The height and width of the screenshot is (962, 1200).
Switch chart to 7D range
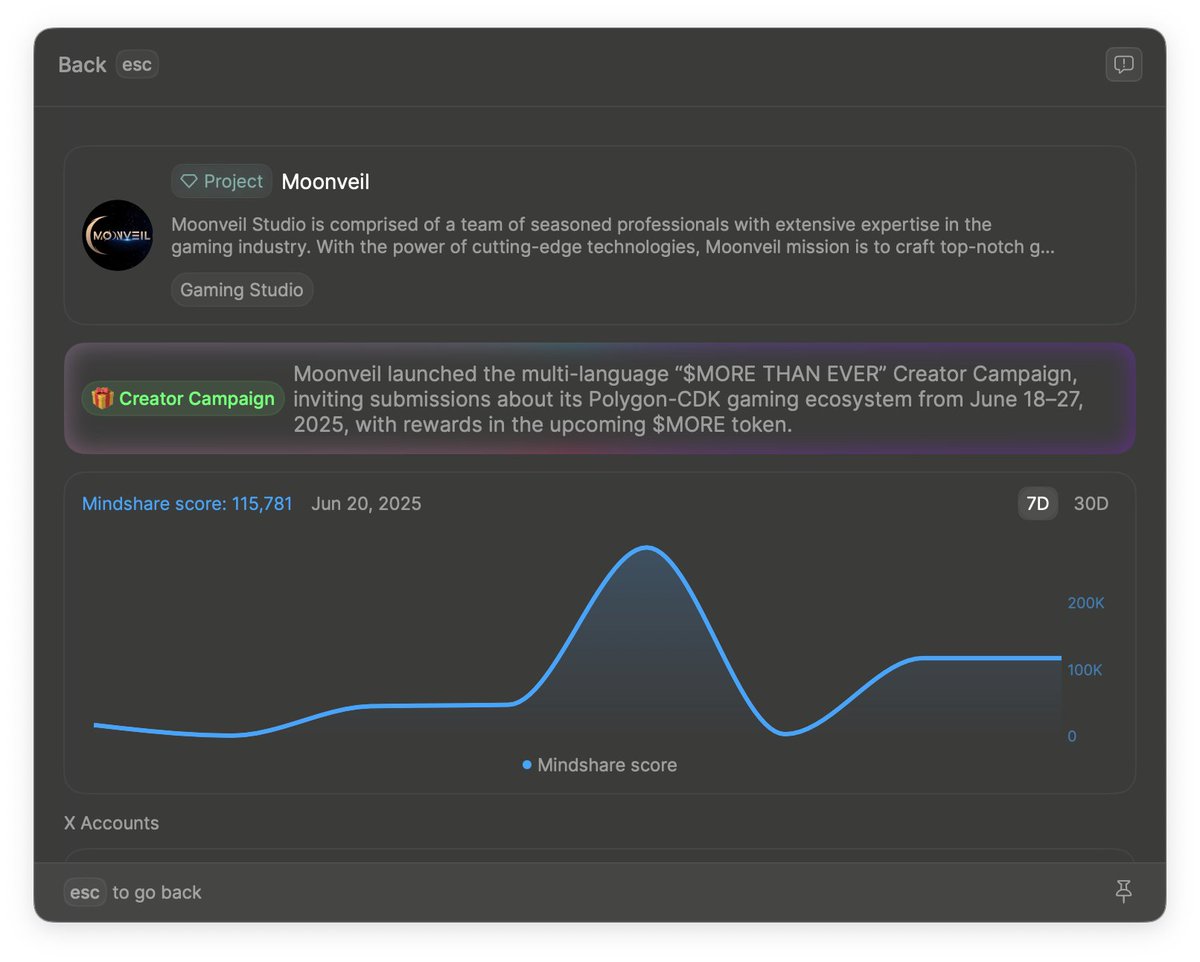coord(1038,503)
